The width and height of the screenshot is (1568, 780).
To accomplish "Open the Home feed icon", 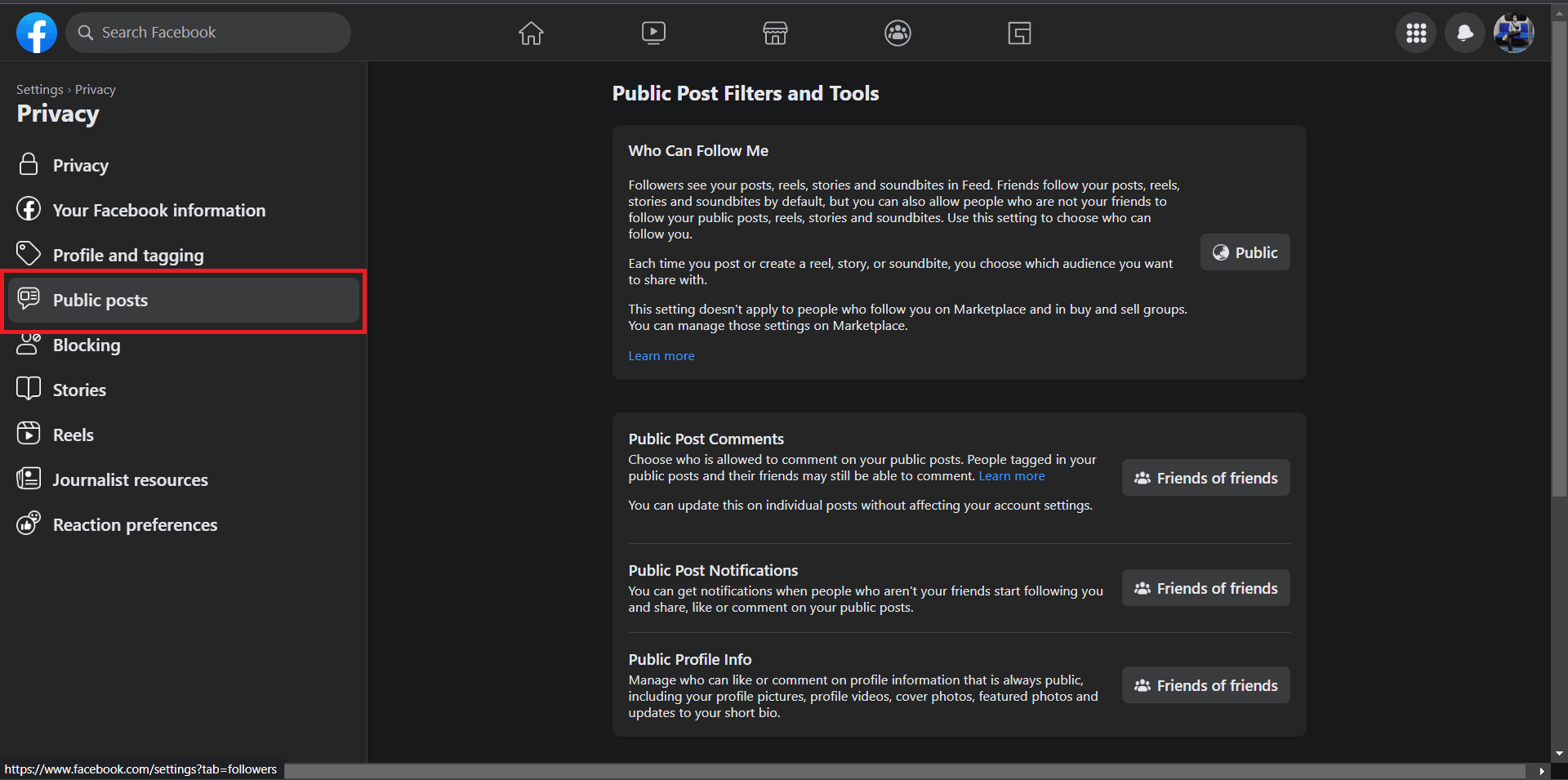I will pos(531,33).
